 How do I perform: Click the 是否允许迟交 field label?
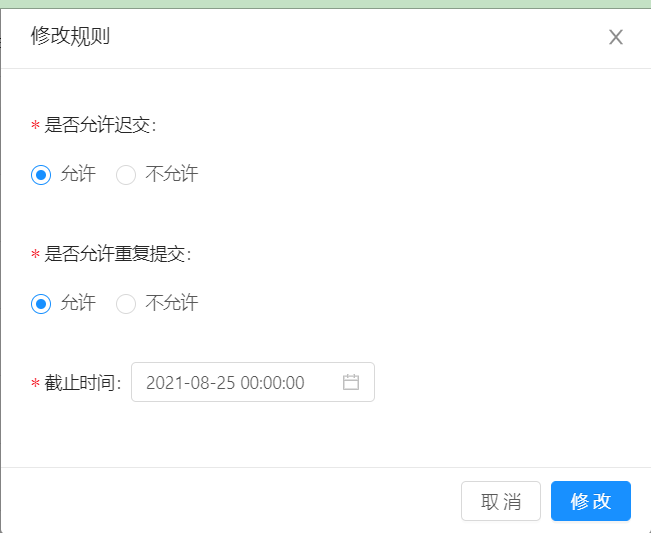tap(100, 125)
